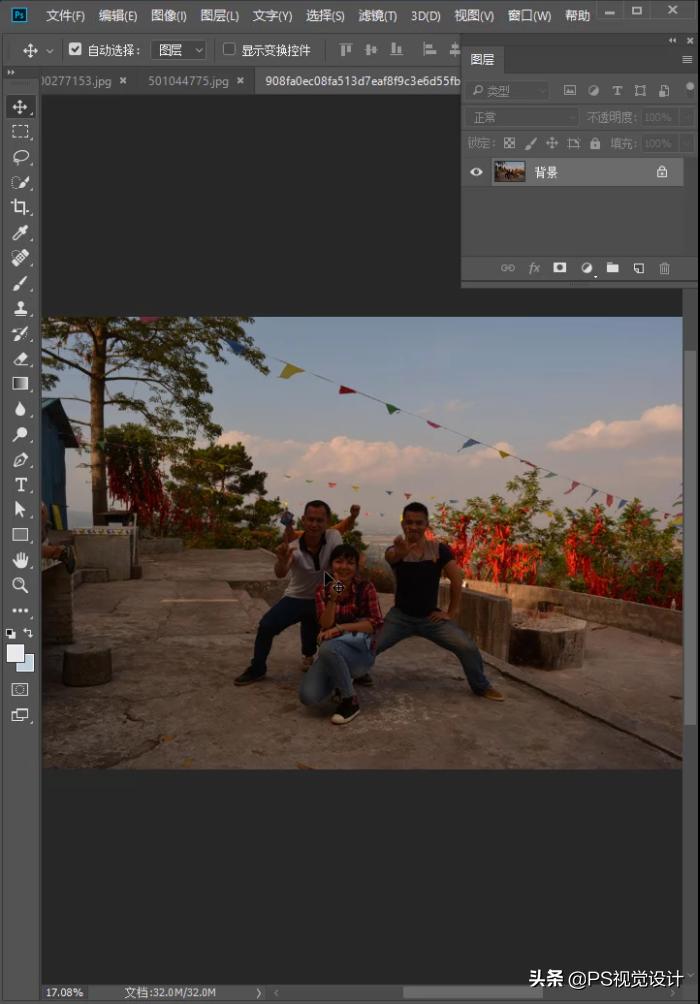Image resolution: width=700 pixels, height=1004 pixels.
Task: Create a new layer from Layers panel
Action: point(638,268)
